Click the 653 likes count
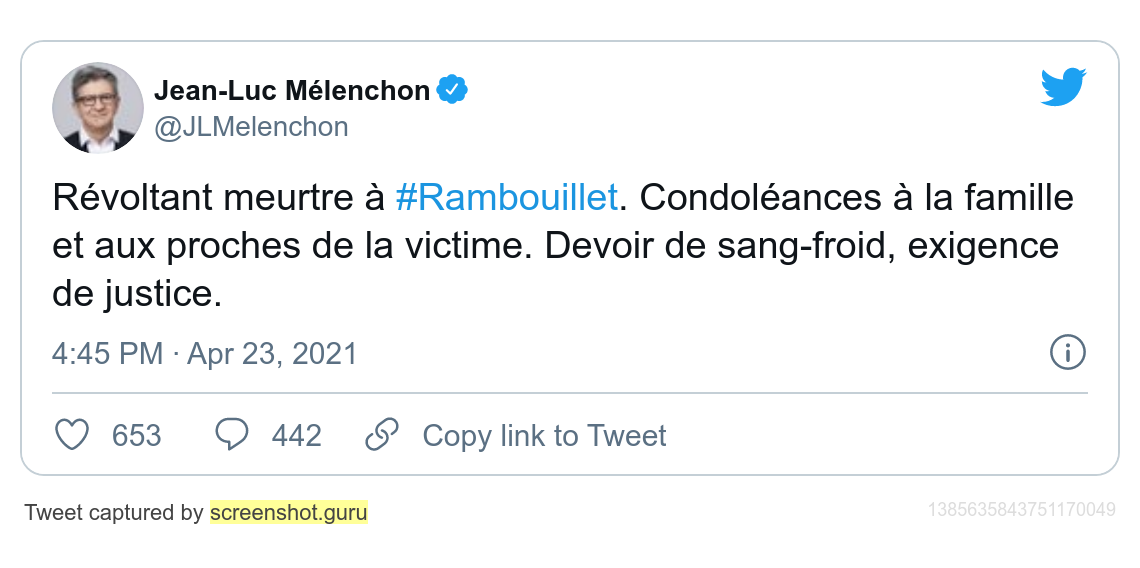Image resolution: width=1140 pixels, height=568 pixels. [136, 436]
